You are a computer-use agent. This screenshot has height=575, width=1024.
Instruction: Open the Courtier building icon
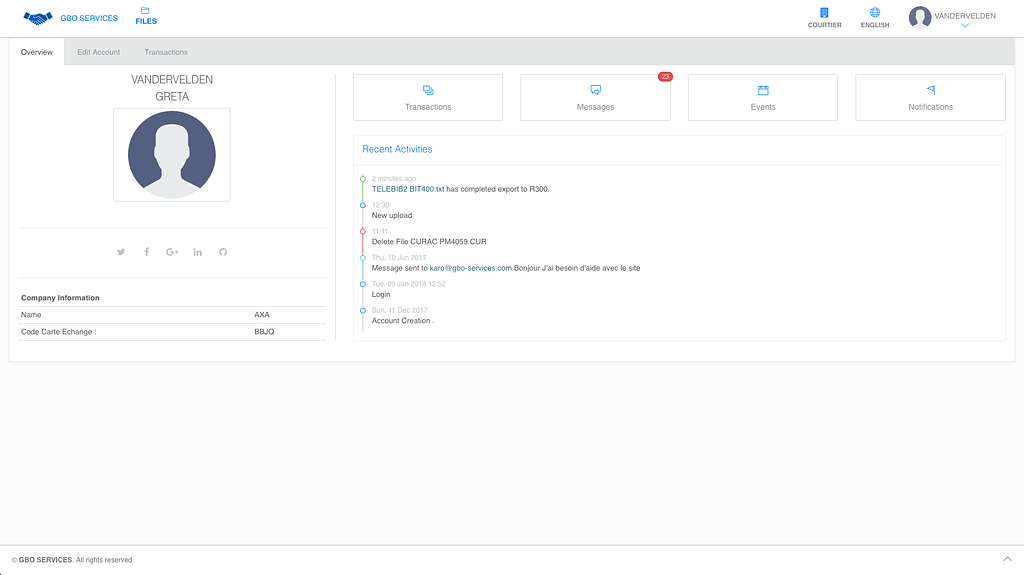pos(824,13)
